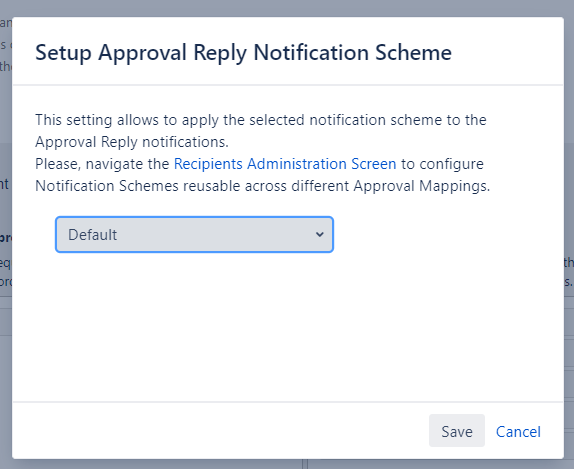Click the 'to configure' text after the link
Screen dimensions: 574x469
pos(442,164)
